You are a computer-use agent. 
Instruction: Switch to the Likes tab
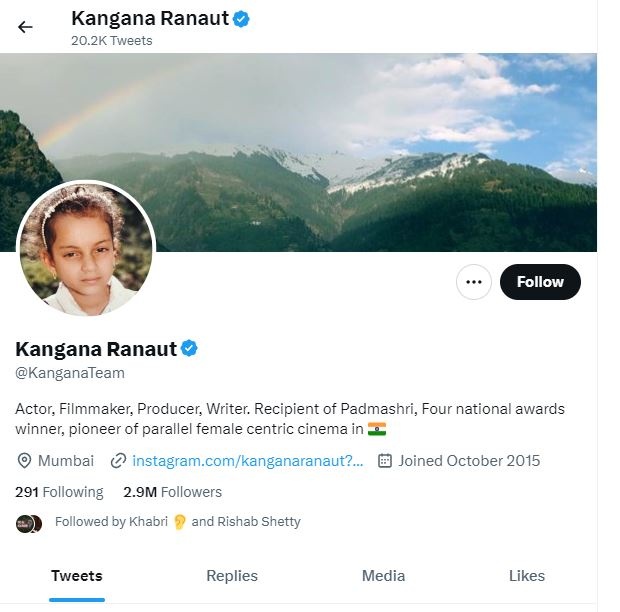click(527, 576)
